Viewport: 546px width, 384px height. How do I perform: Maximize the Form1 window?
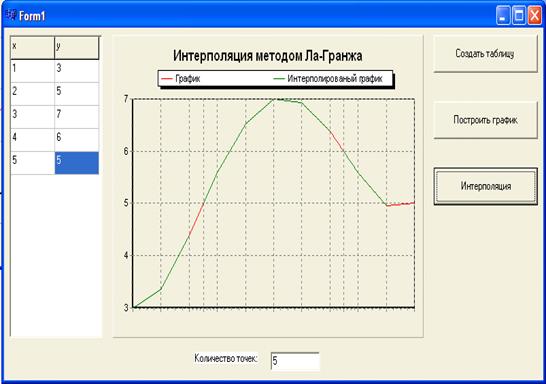pyautogui.click(x=519, y=16)
